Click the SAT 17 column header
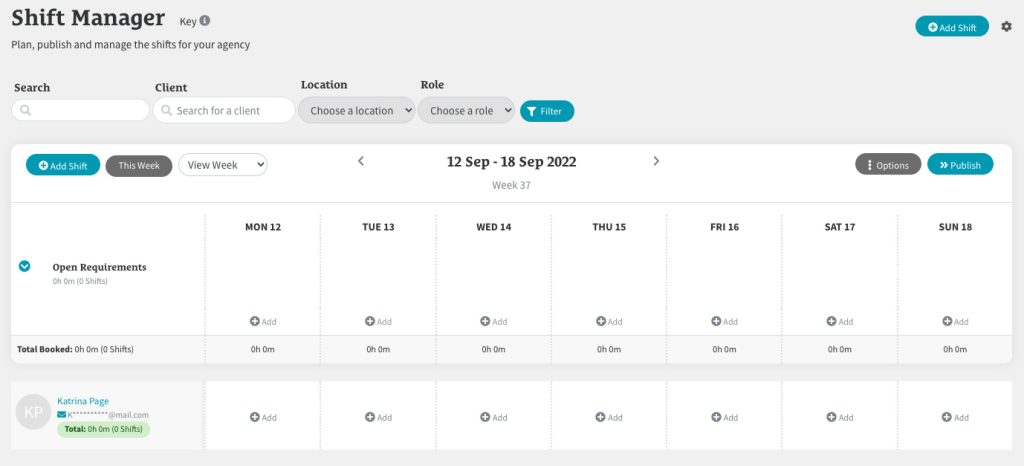The width and height of the screenshot is (1024, 466). point(840,227)
